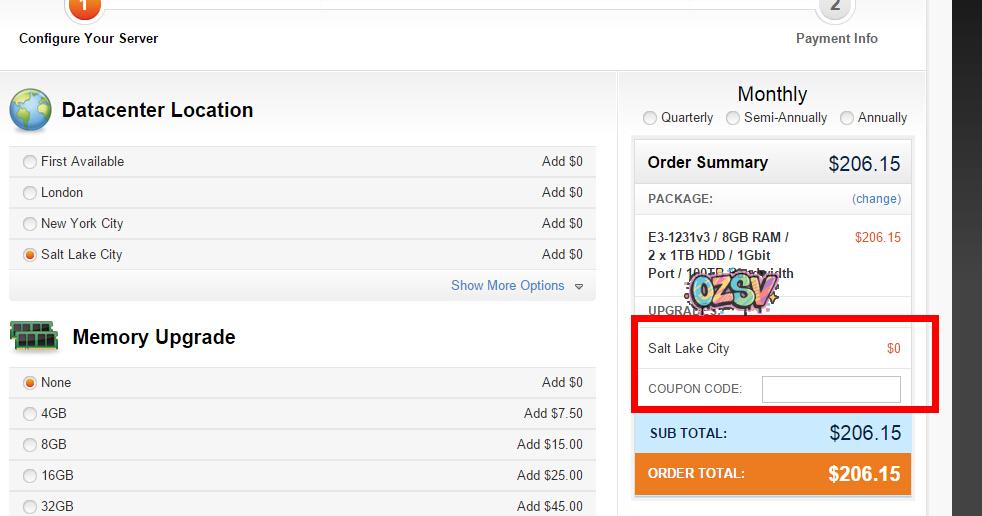This screenshot has height=516, width=982.
Task: Click the OZSY graffiti sticker logo
Action: click(733, 291)
